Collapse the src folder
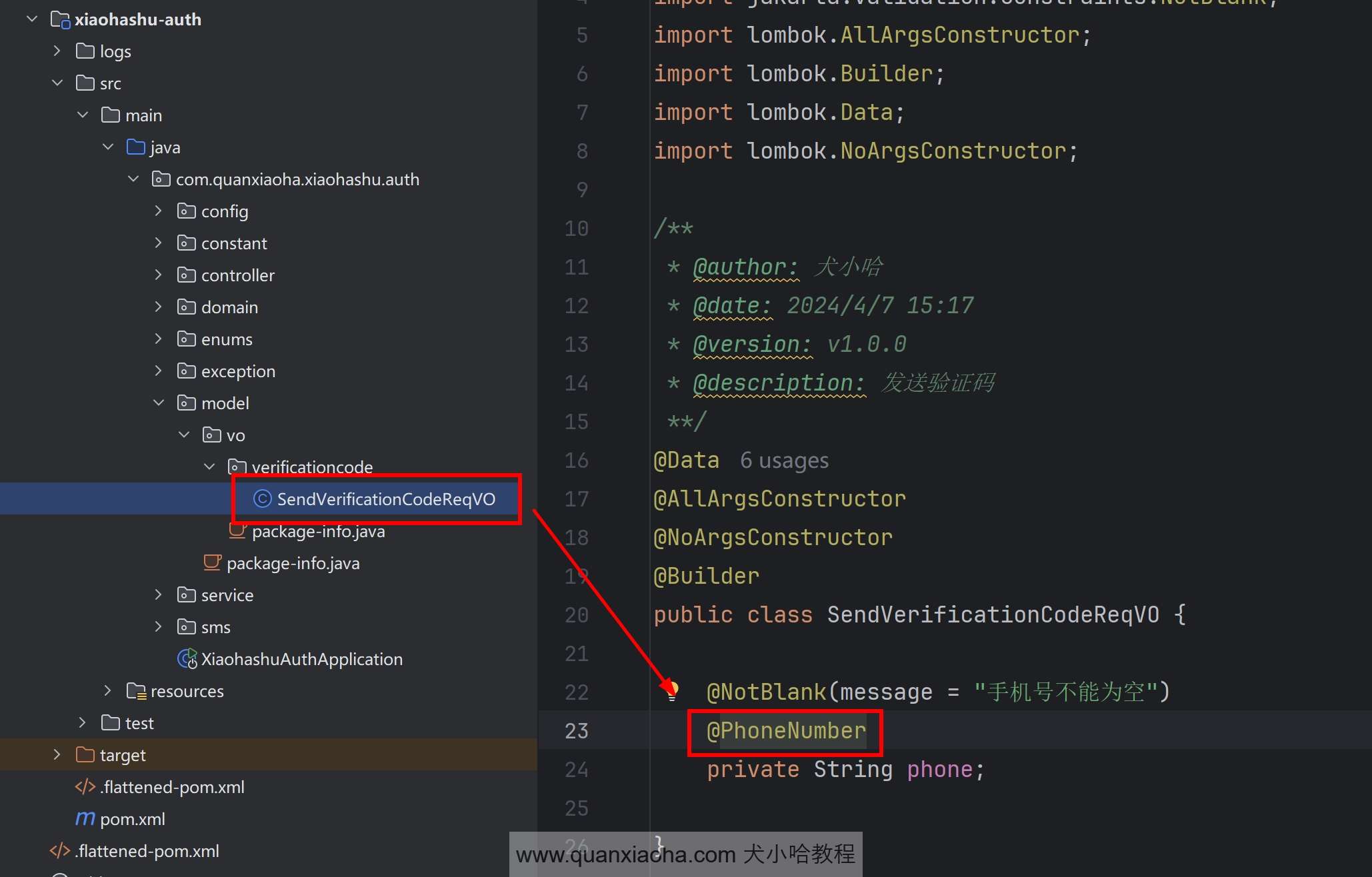The image size is (1372, 877). 57,83
